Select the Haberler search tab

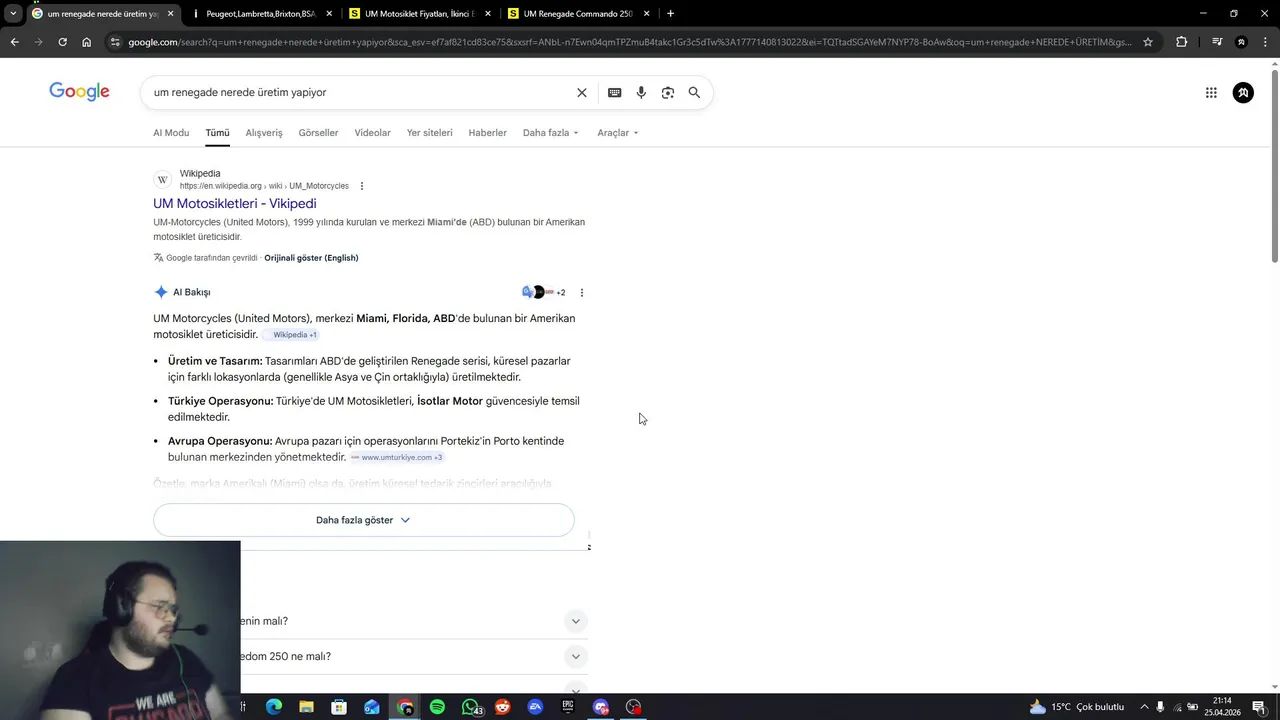(487, 133)
